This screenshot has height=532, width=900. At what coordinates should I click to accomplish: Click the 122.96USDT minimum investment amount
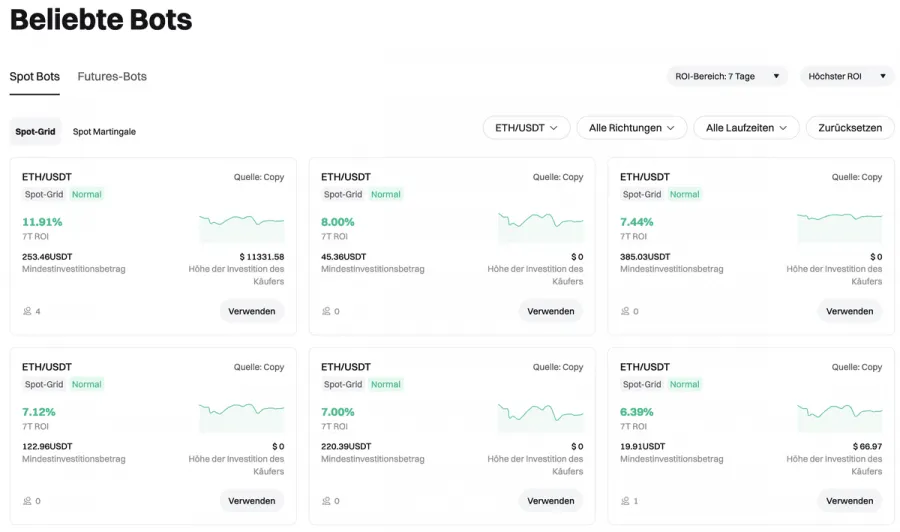pos(47,446)
